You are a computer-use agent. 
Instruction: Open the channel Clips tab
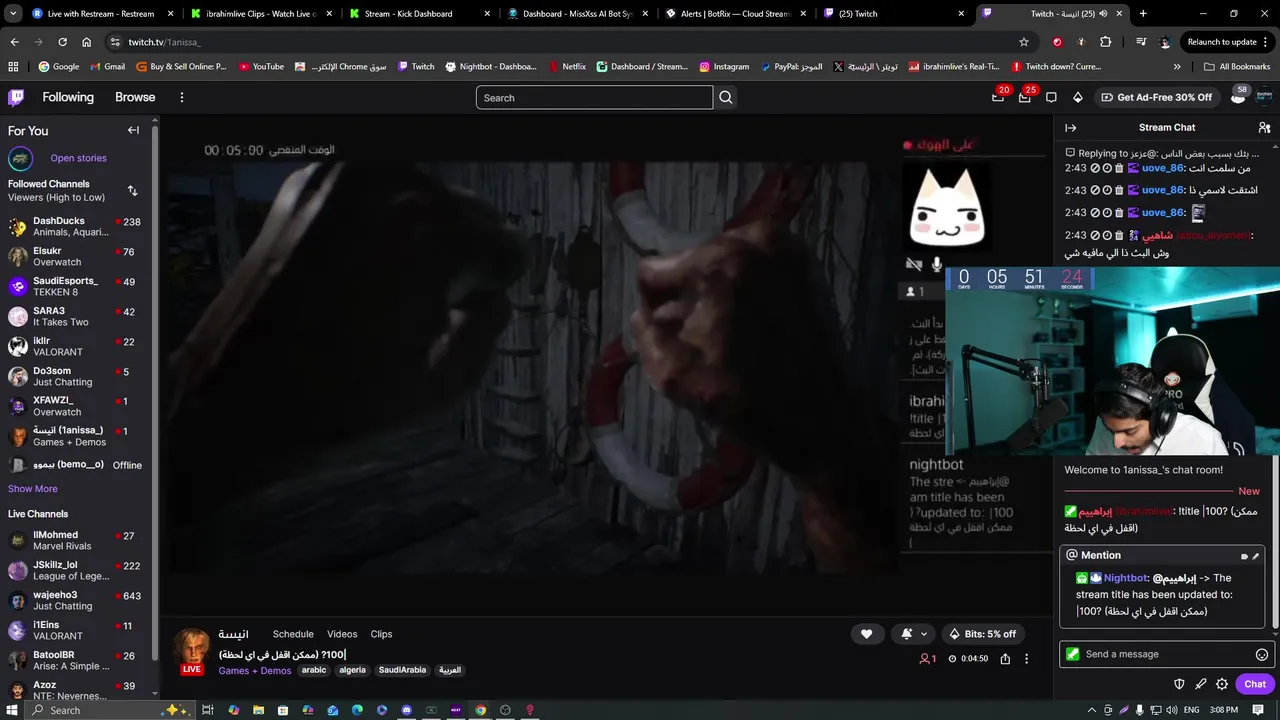pos(381,634)
